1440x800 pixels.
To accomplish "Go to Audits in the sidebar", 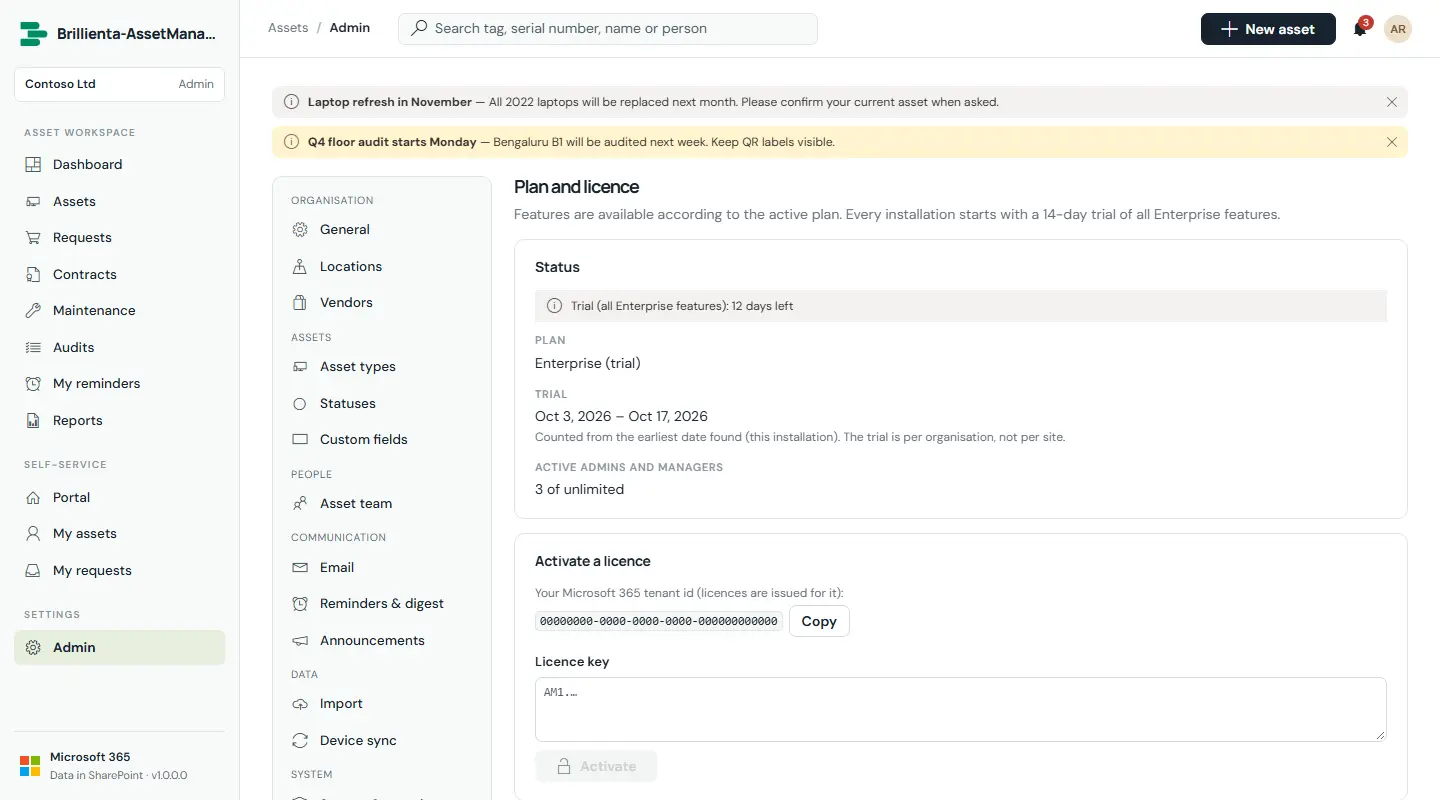I will (x=119, y=347).
